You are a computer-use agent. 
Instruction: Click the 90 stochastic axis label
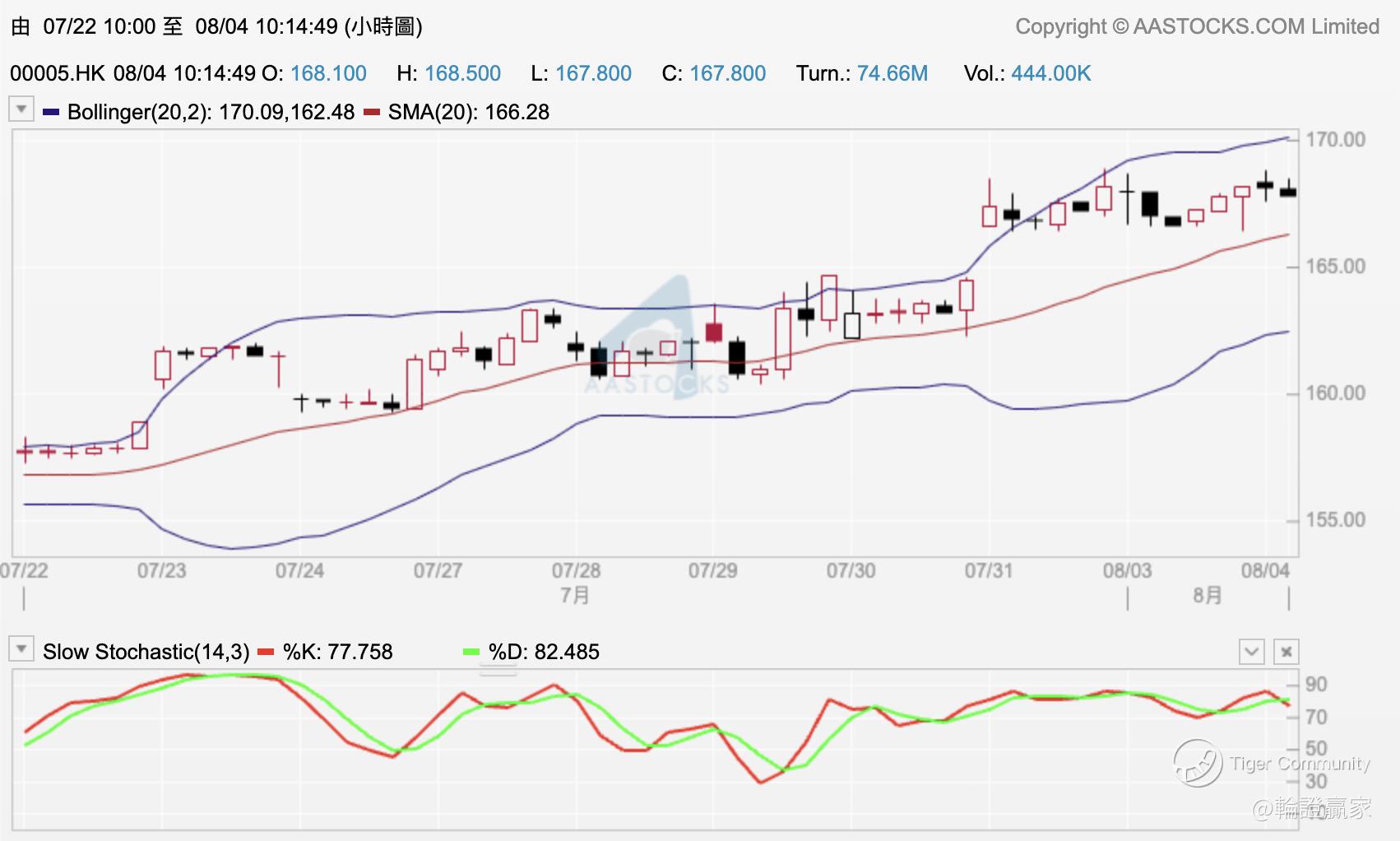pos(1316,684)
